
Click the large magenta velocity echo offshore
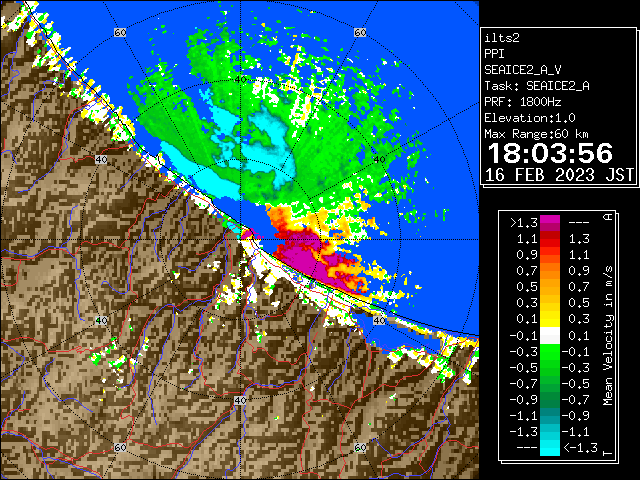(x=302, y=257)
